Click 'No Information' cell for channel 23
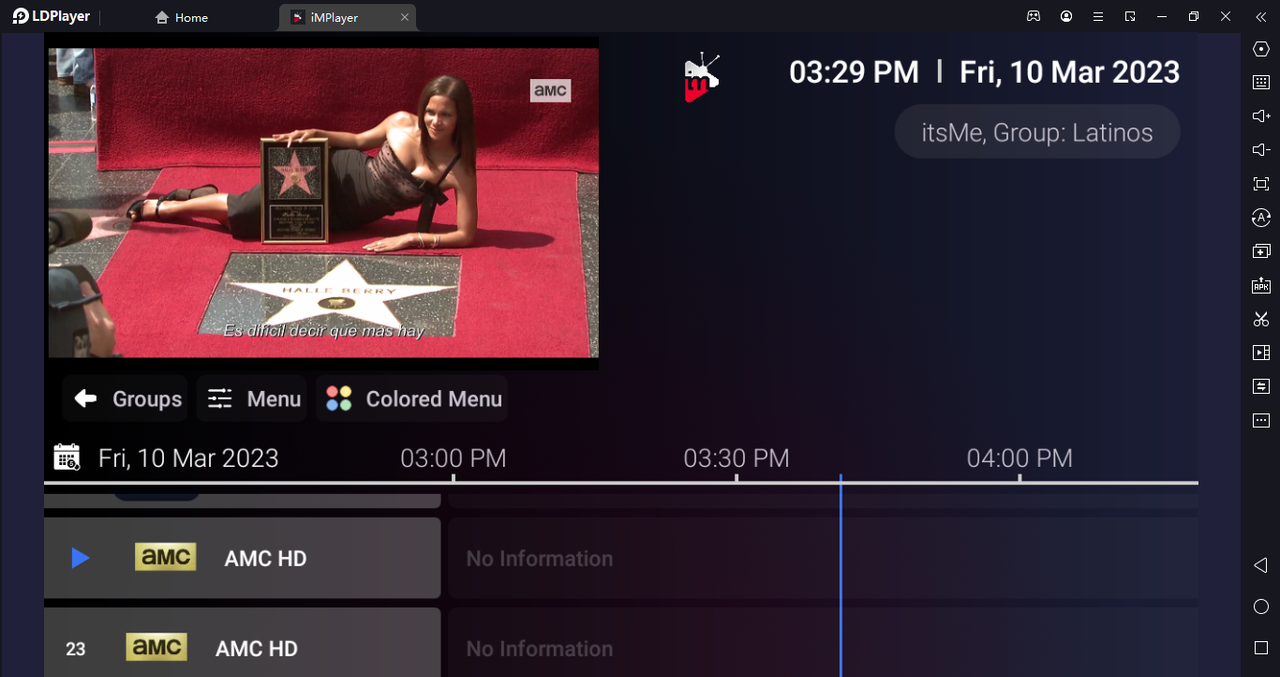Image resolution: width=1280 pixels, height=677 pixels. (x=822, y=643)
